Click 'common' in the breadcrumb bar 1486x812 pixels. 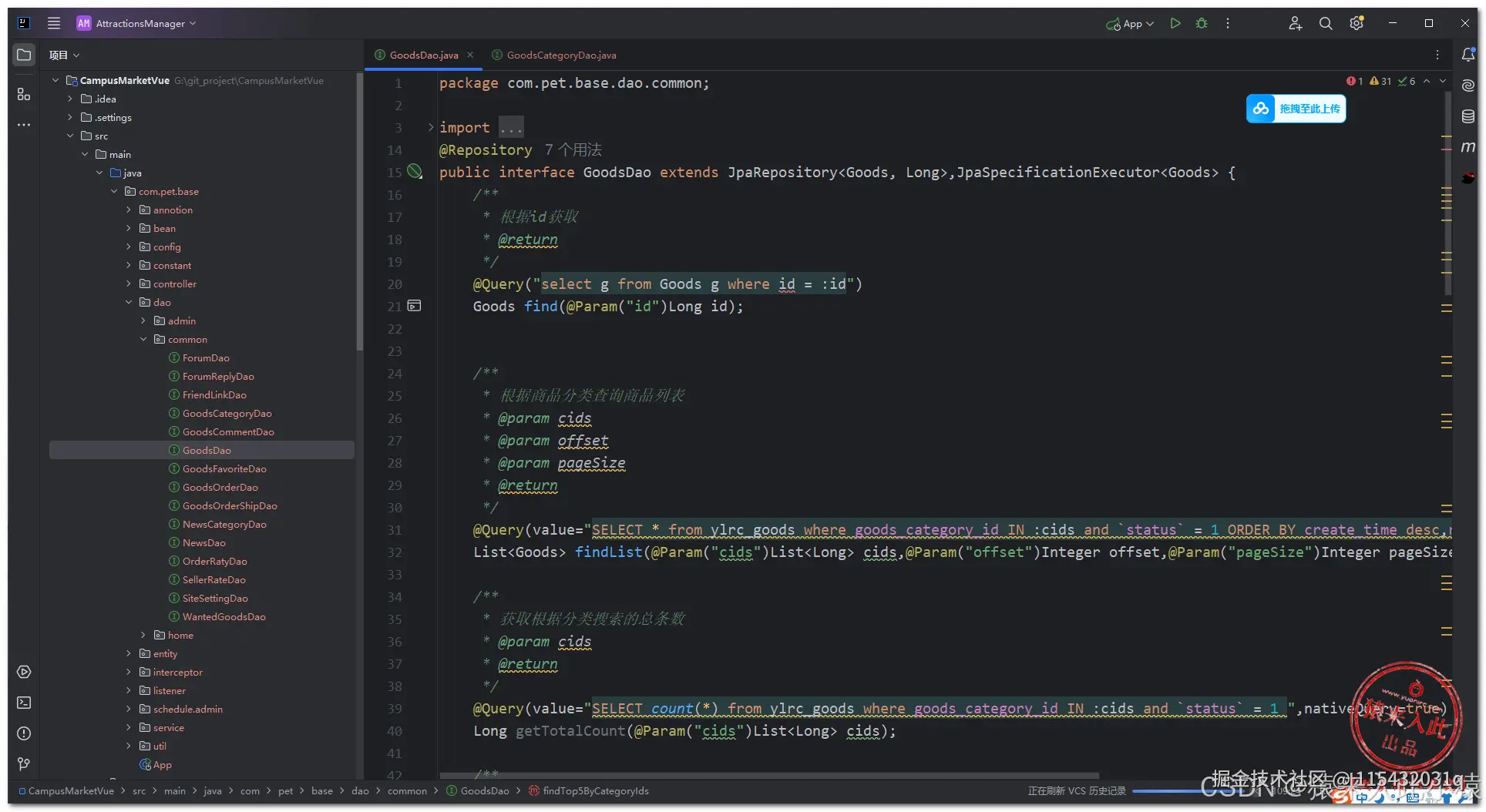pyautogui.click(x=407, y=790)
